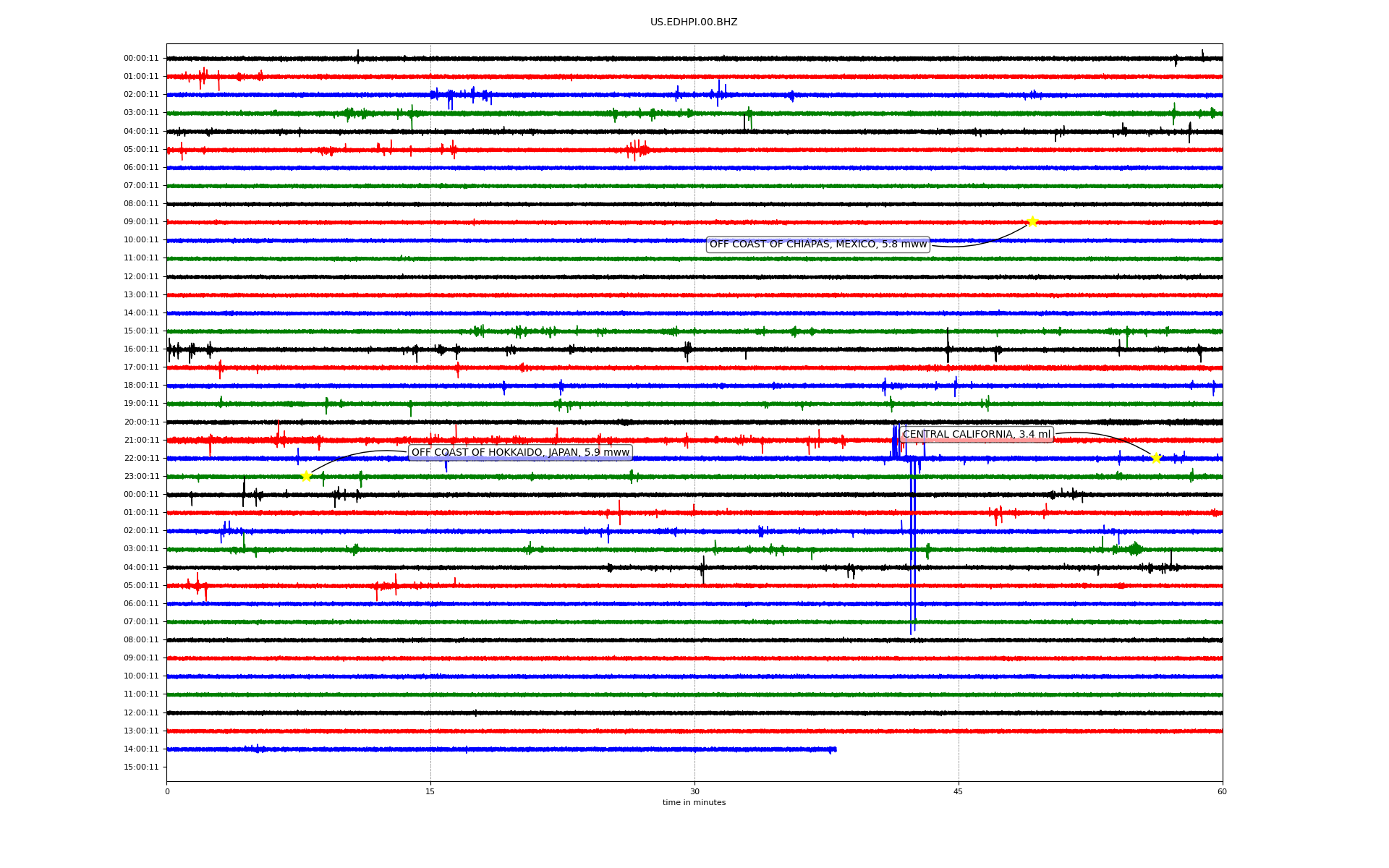Click the x-axis tick label 15
This screenshot has width=1389, height=868.
[x=430, y=791]
